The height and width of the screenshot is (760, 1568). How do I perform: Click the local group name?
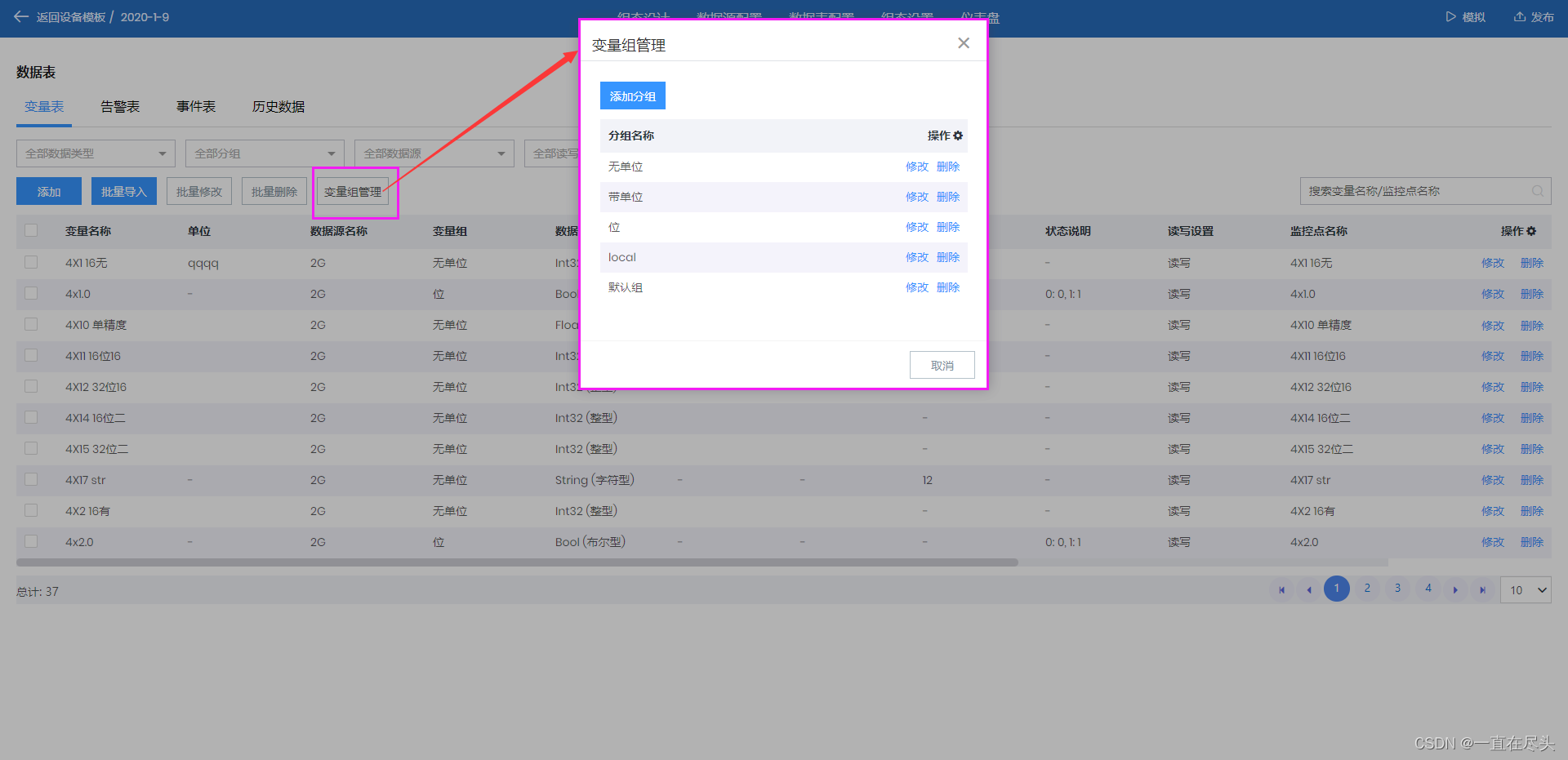pos(622,257)
